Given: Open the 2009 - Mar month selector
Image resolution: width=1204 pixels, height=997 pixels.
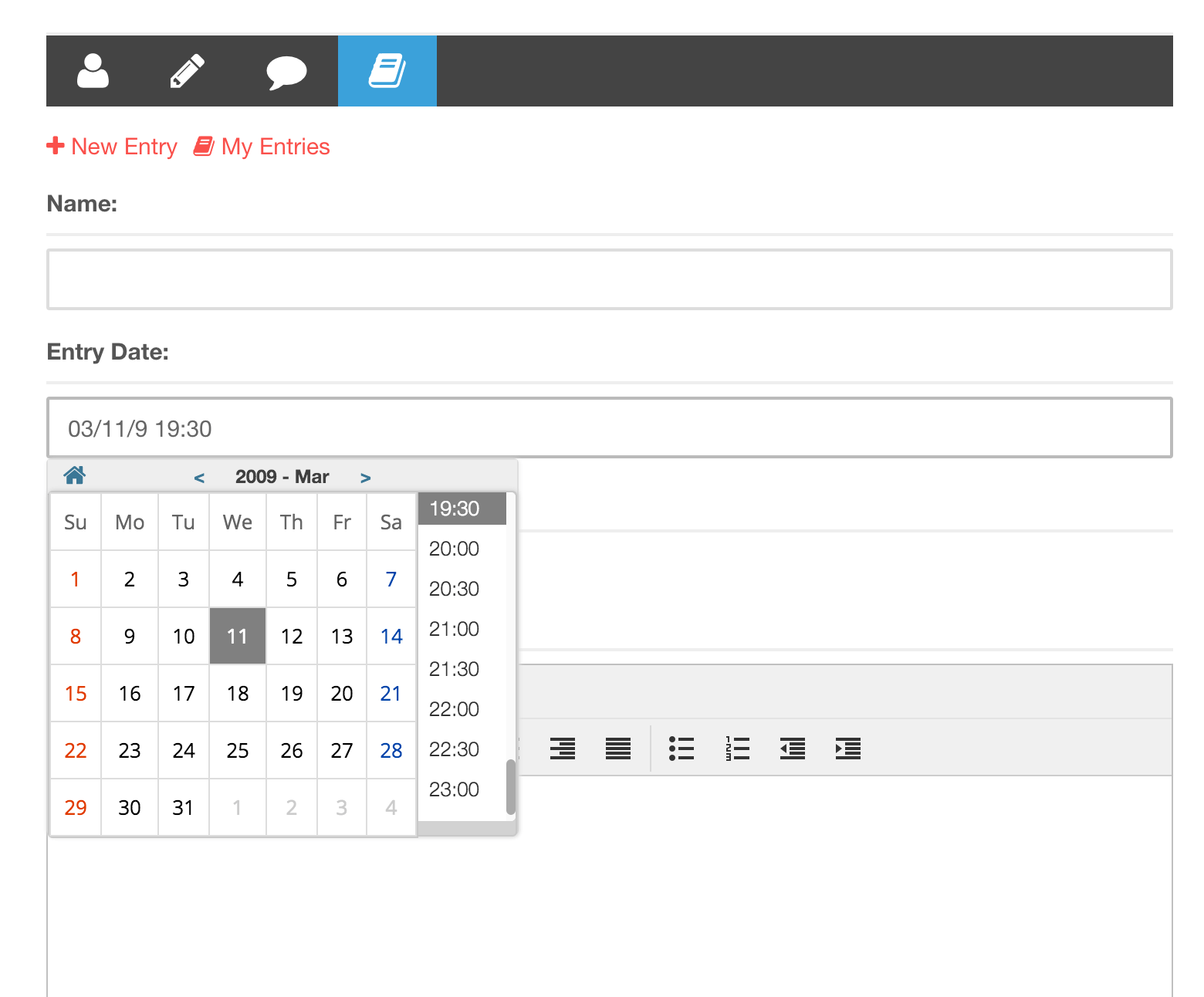Looking at the screenshot, I should click(x=282, y=477).
